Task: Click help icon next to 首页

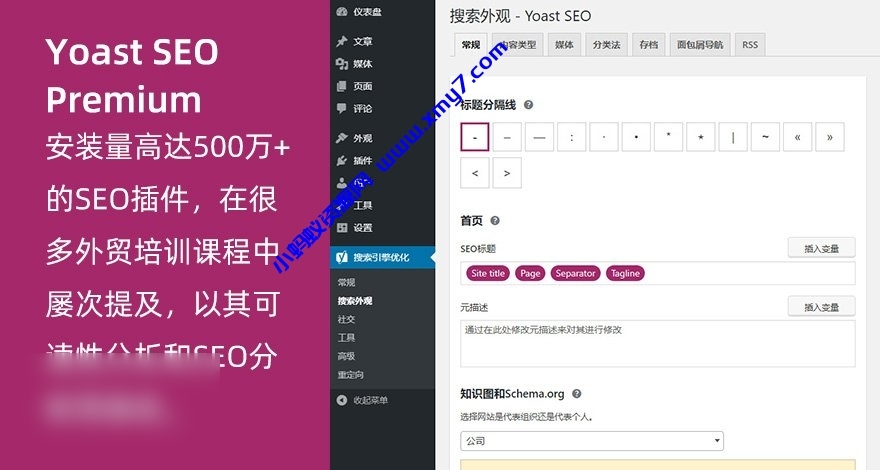Action: click(494, 221)
